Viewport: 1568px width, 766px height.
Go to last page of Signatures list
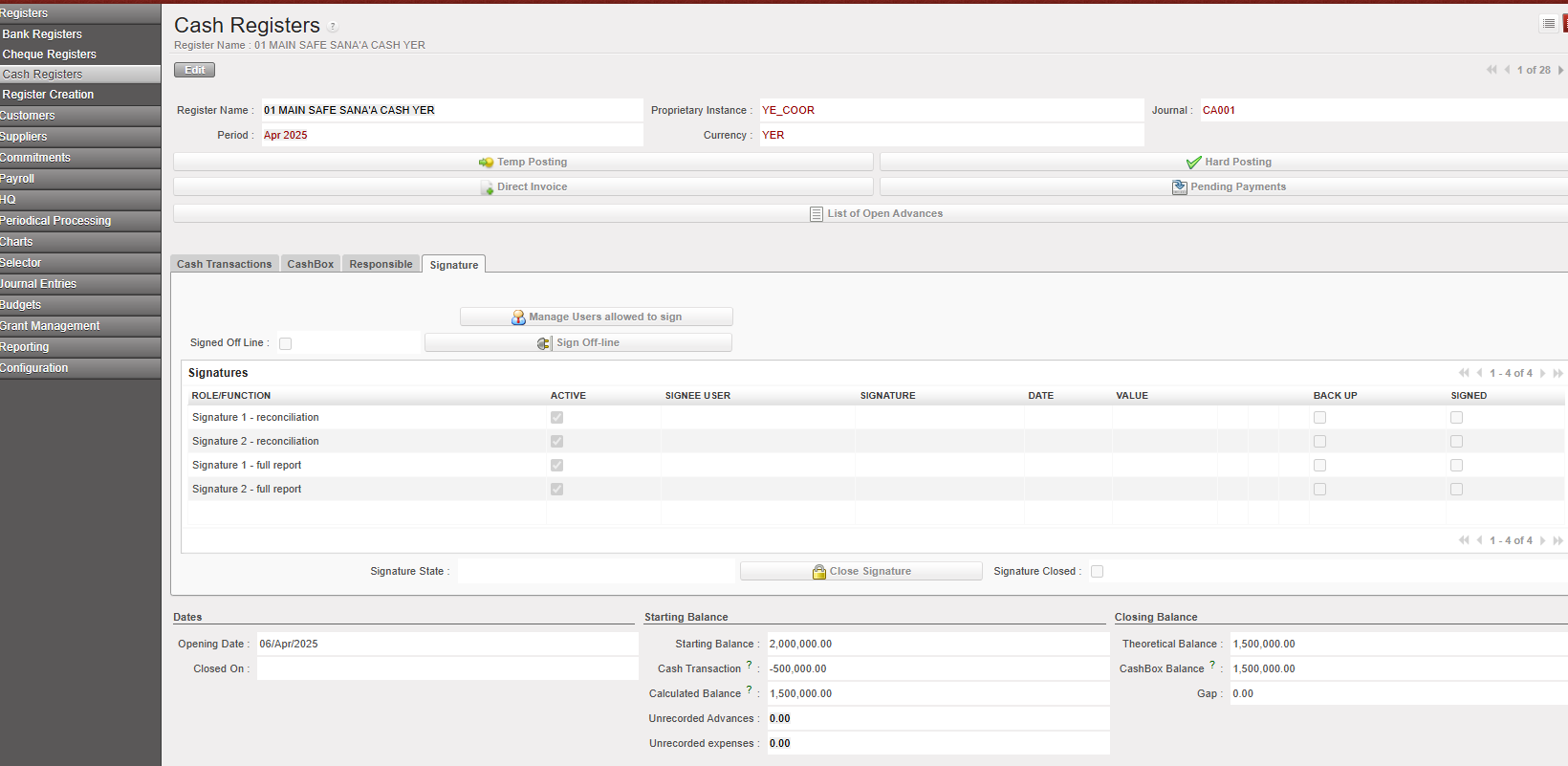coord(1557,373)
